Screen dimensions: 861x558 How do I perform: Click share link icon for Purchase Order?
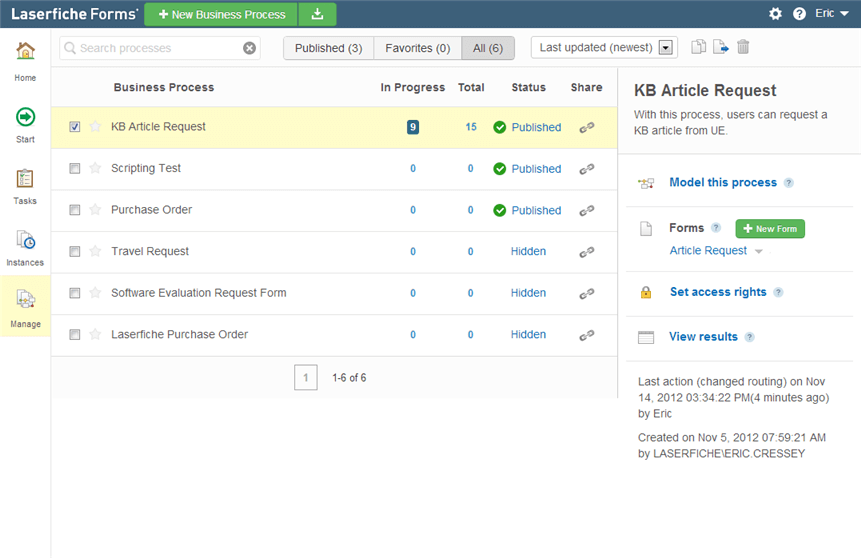tap(587, 210)
